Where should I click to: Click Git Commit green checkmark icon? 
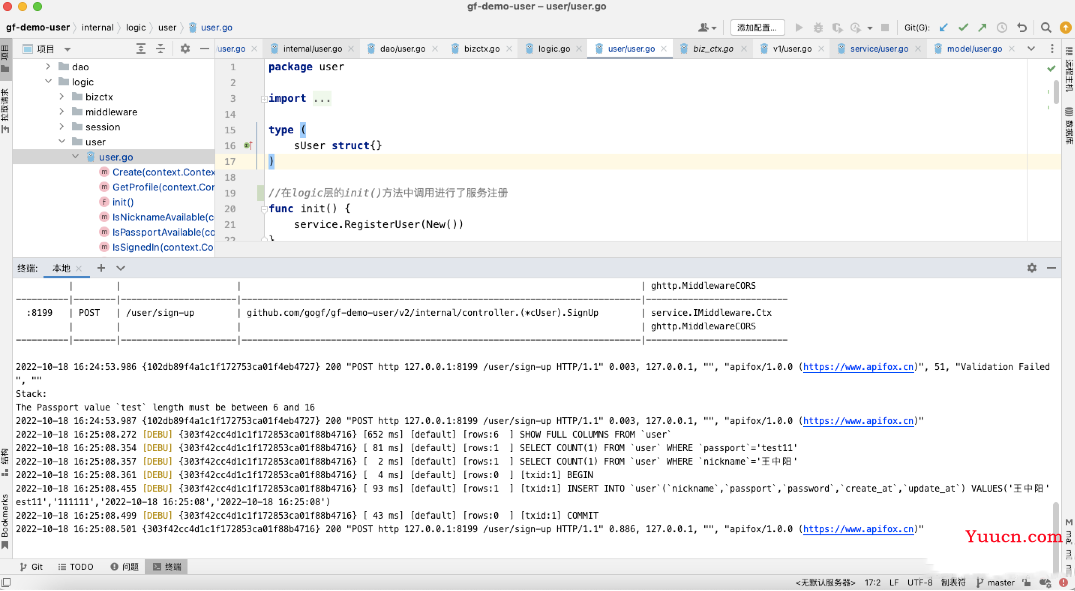tap(963, 27)
